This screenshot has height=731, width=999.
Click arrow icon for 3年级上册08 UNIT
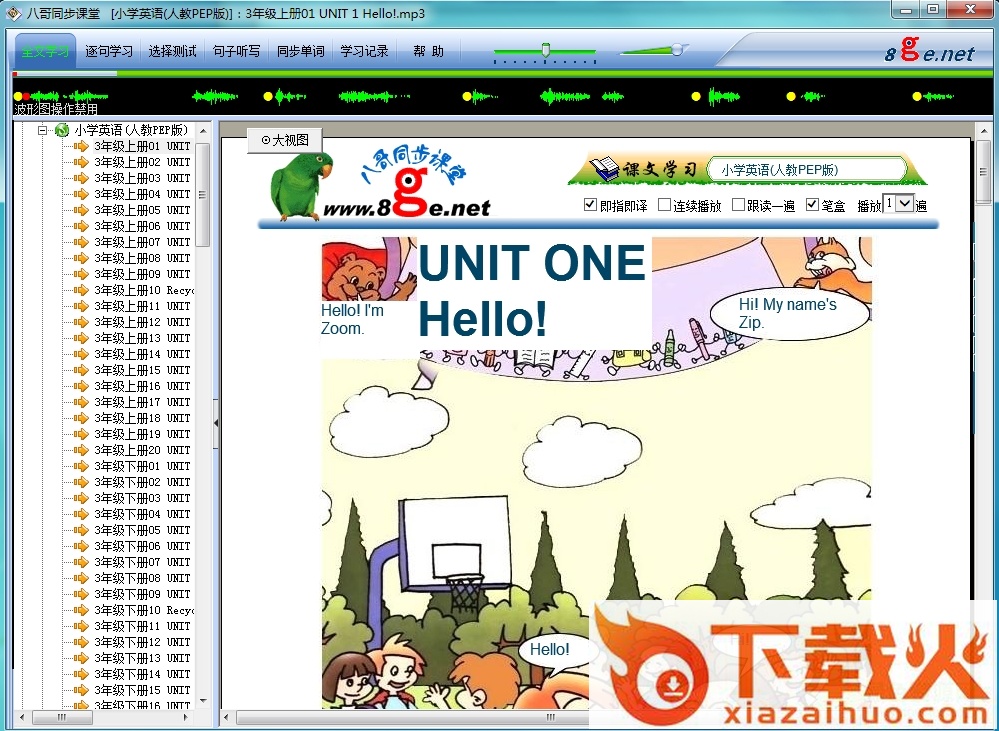(x=81, y=258)
